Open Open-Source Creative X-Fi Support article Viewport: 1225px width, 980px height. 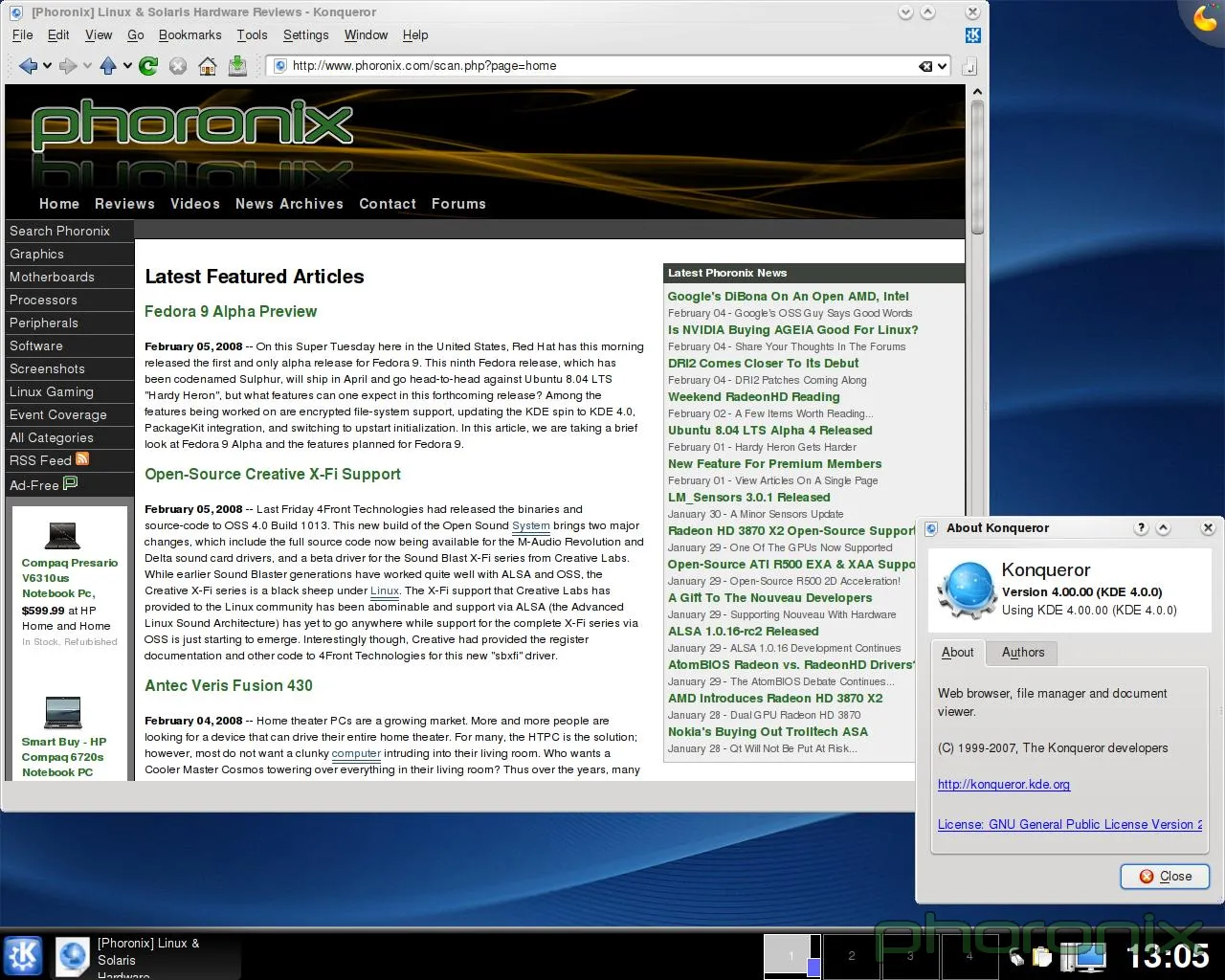[273, 475]
